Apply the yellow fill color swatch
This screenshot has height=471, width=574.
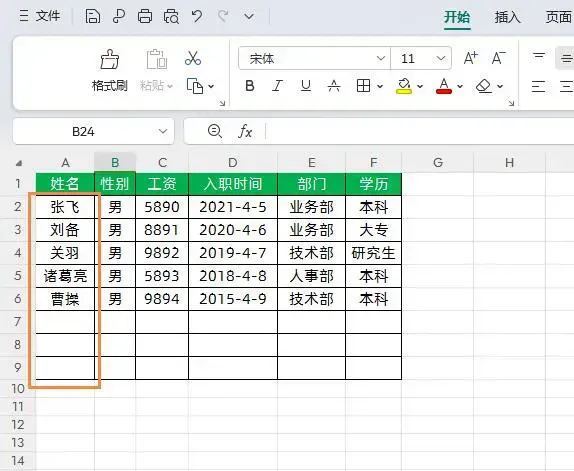[x=404, y=86]
